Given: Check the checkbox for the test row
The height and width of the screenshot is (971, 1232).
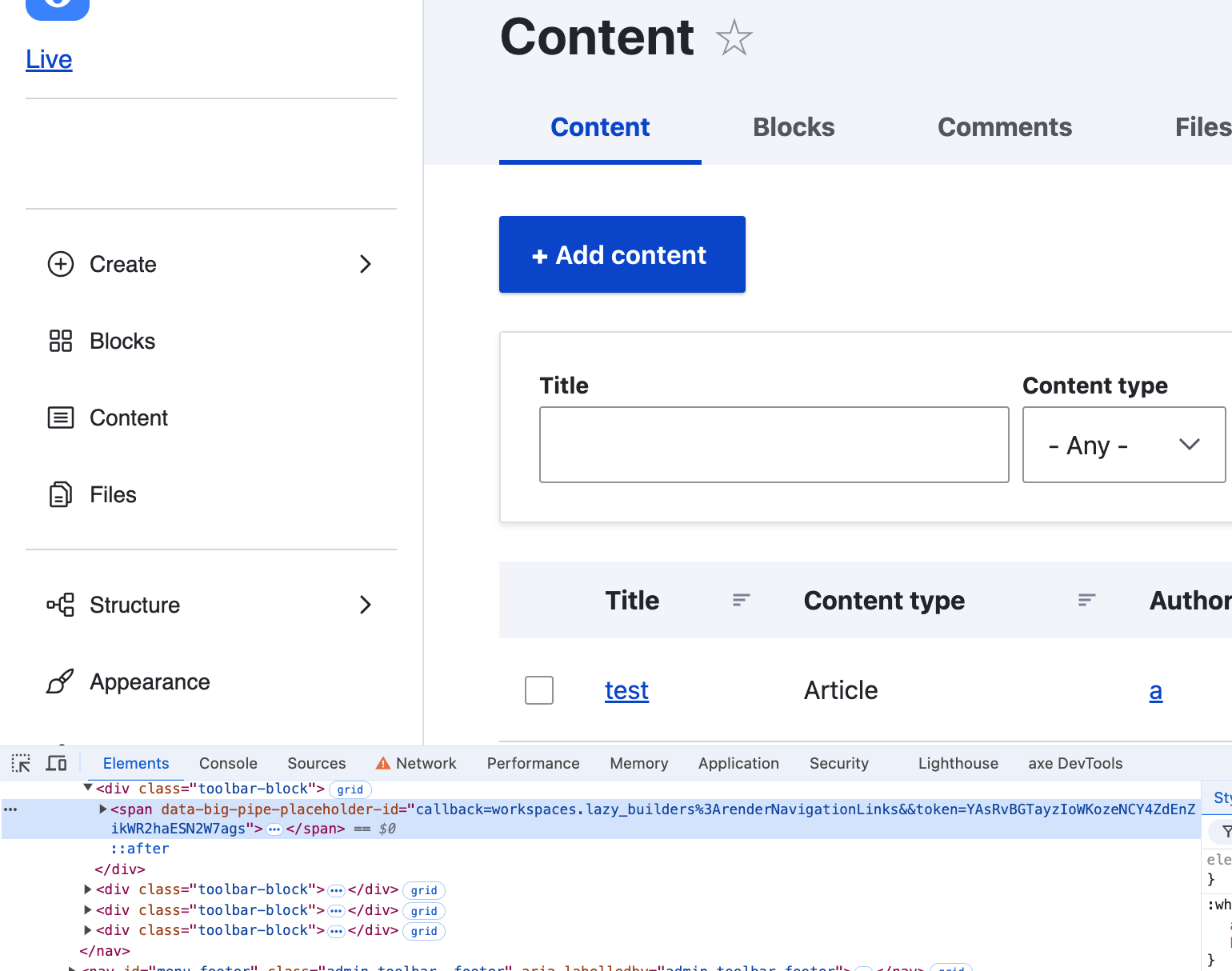Looking at the screenshot, I should tap(539, 690).
